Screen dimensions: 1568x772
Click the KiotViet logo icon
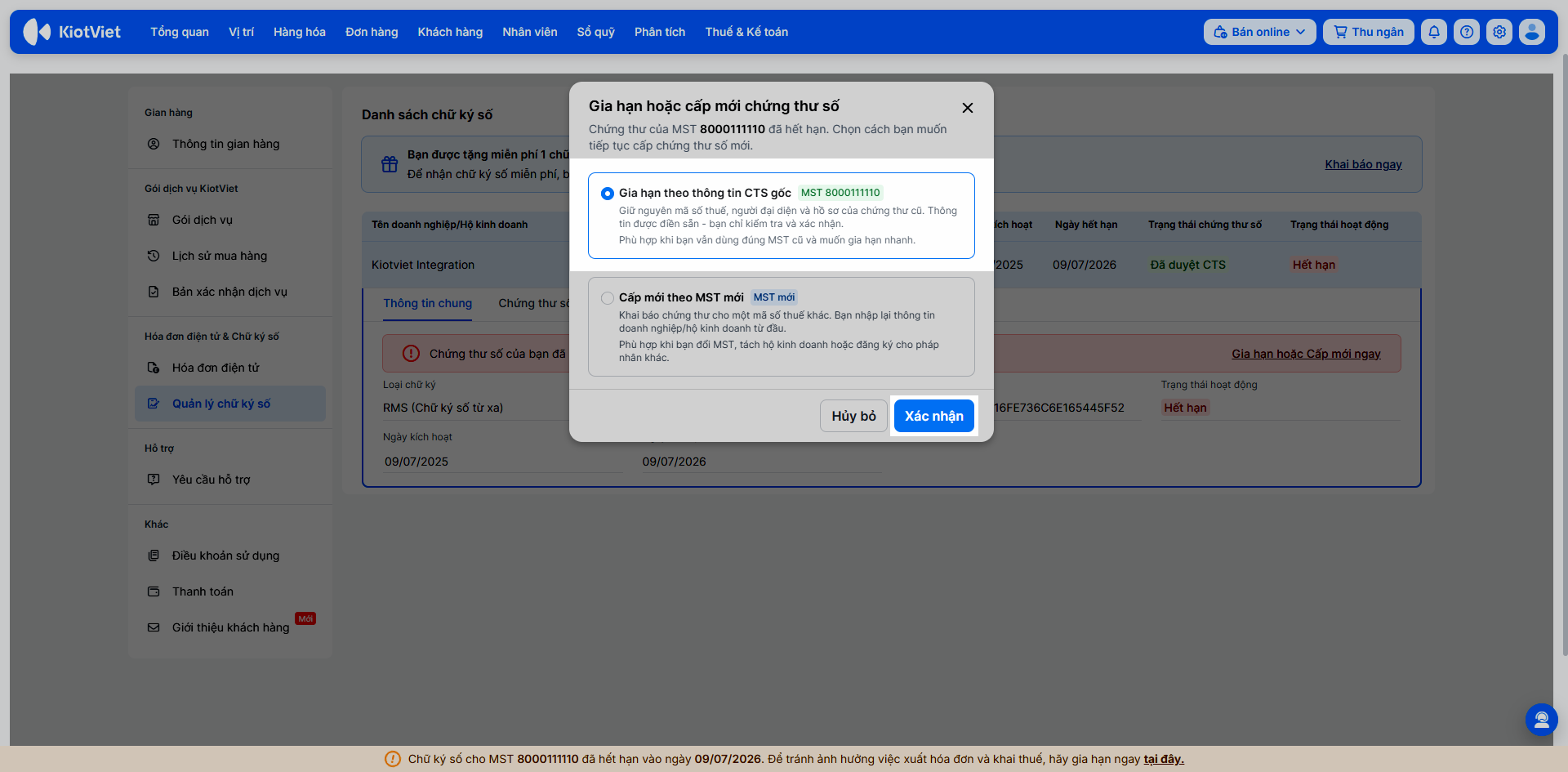(37, 32)
